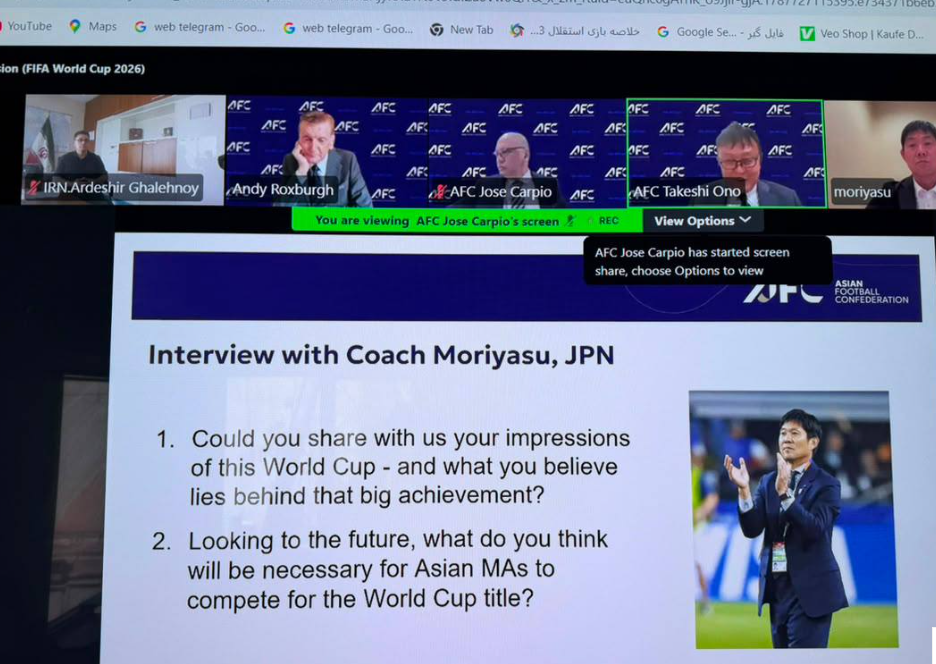
Task: Select AFC Takeshi Ono video thumbnail
Action: [x=726, y=154]
